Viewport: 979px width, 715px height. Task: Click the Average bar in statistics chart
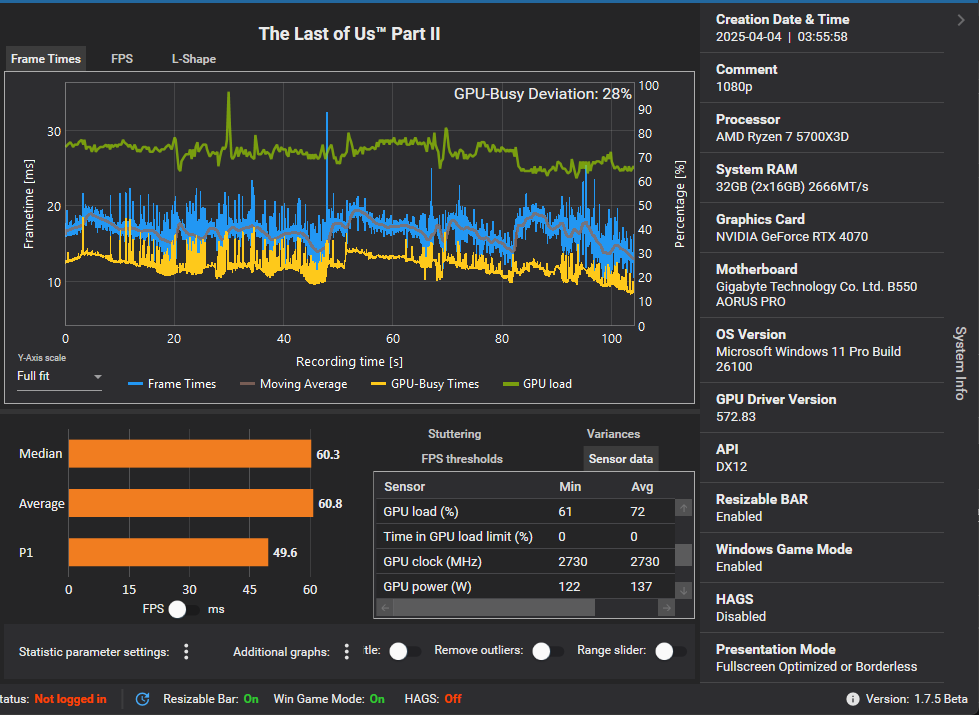click(x=191, y=503)
